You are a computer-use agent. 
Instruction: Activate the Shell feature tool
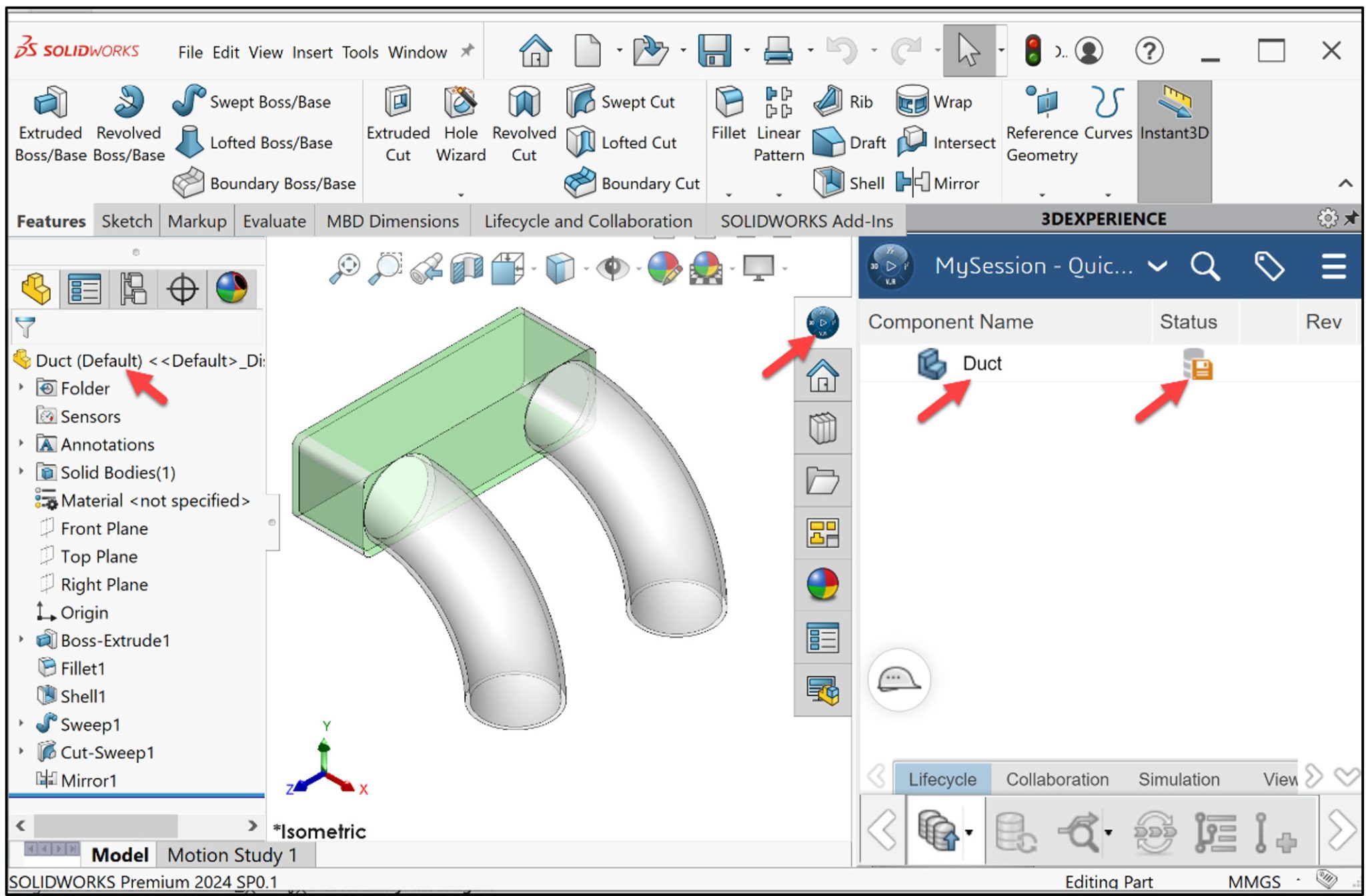pos(852,183)
